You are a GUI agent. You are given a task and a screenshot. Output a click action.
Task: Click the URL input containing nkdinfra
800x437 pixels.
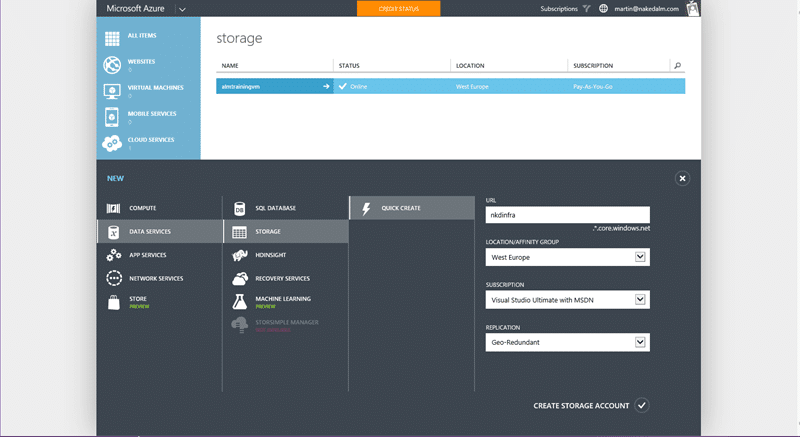(x=567, y=215)
